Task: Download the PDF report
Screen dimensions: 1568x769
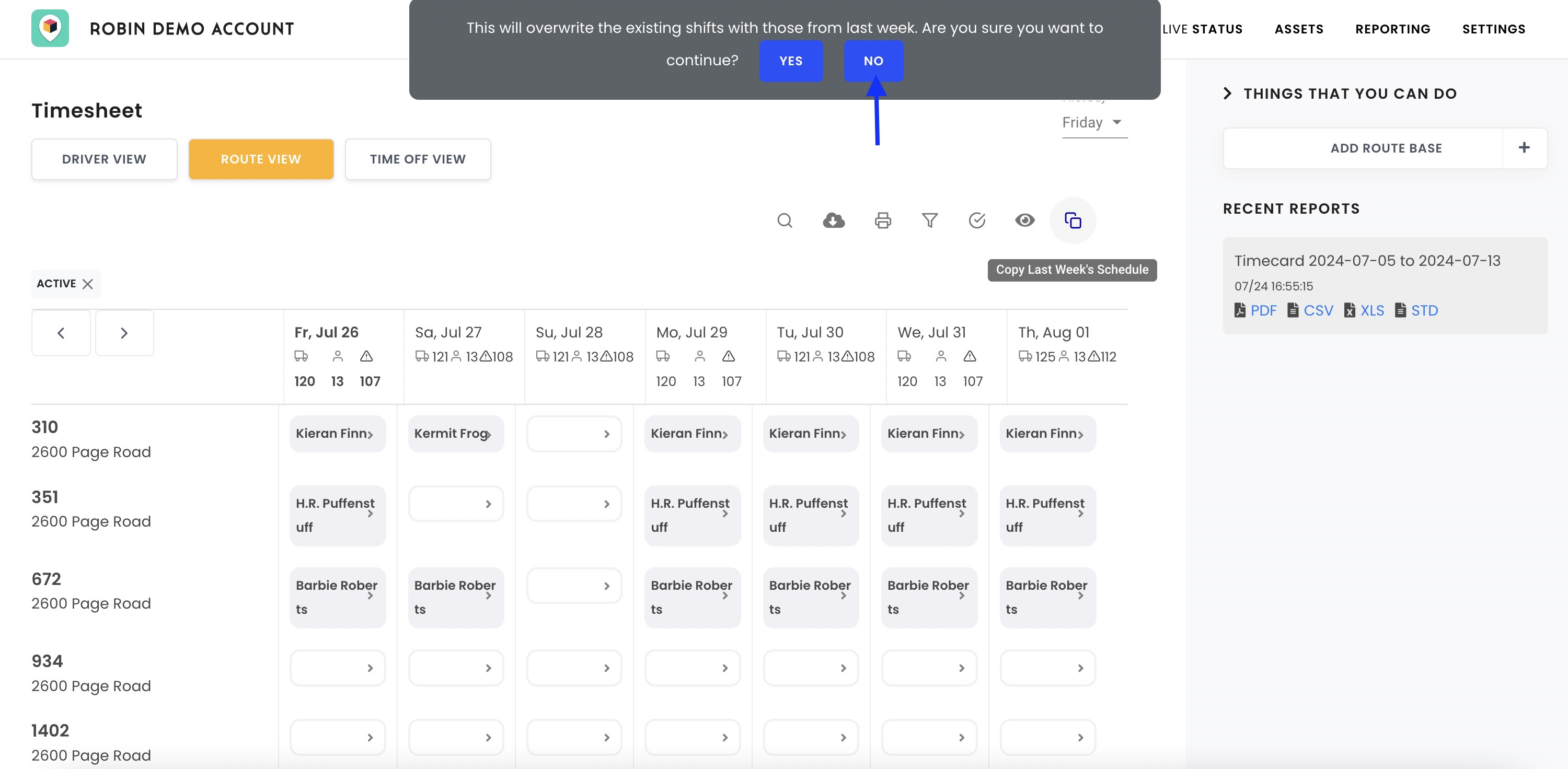Action: [1255, 310]
